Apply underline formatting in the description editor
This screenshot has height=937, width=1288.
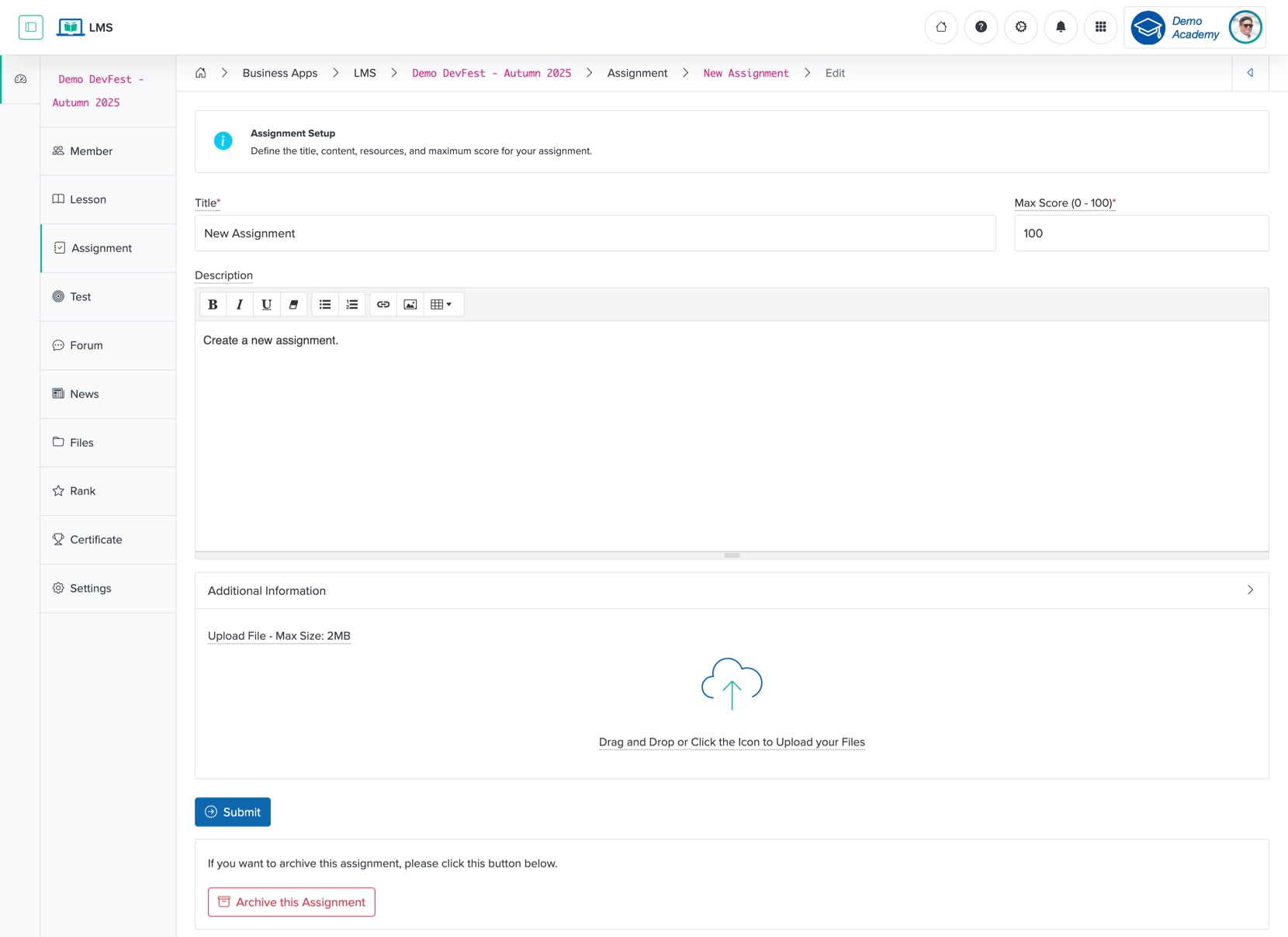coord(266,304)
